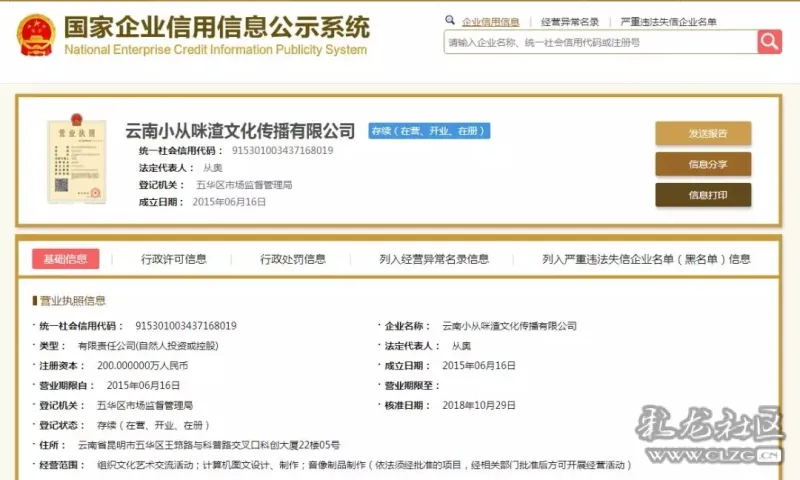
Task: Click the 发送报告 button
Action: coord(703,134)
